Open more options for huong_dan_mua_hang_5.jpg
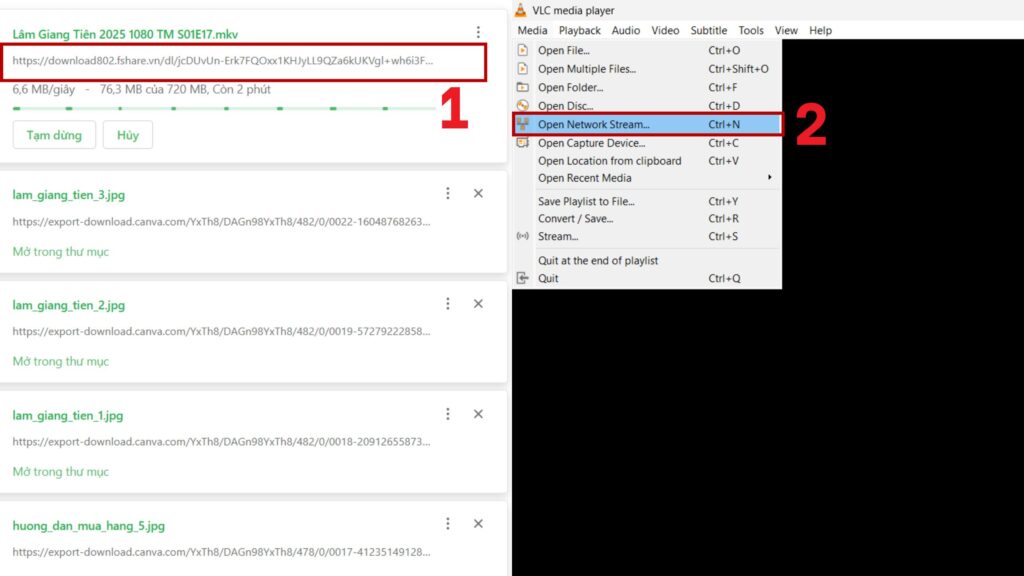The width and height of the screenshot is (1024, 576). (x=448, y=524)
